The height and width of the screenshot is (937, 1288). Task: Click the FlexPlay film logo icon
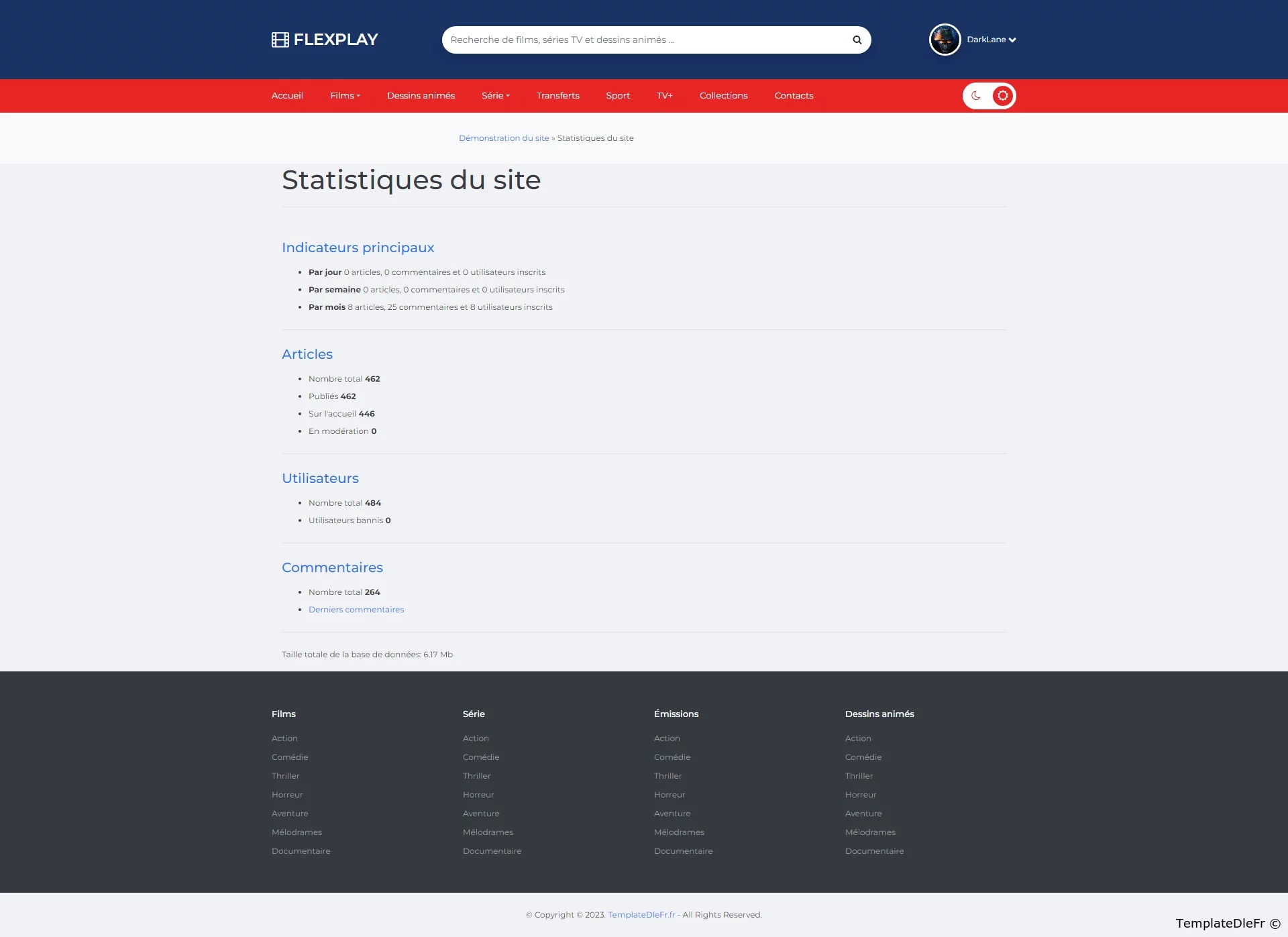pos(280,40)
